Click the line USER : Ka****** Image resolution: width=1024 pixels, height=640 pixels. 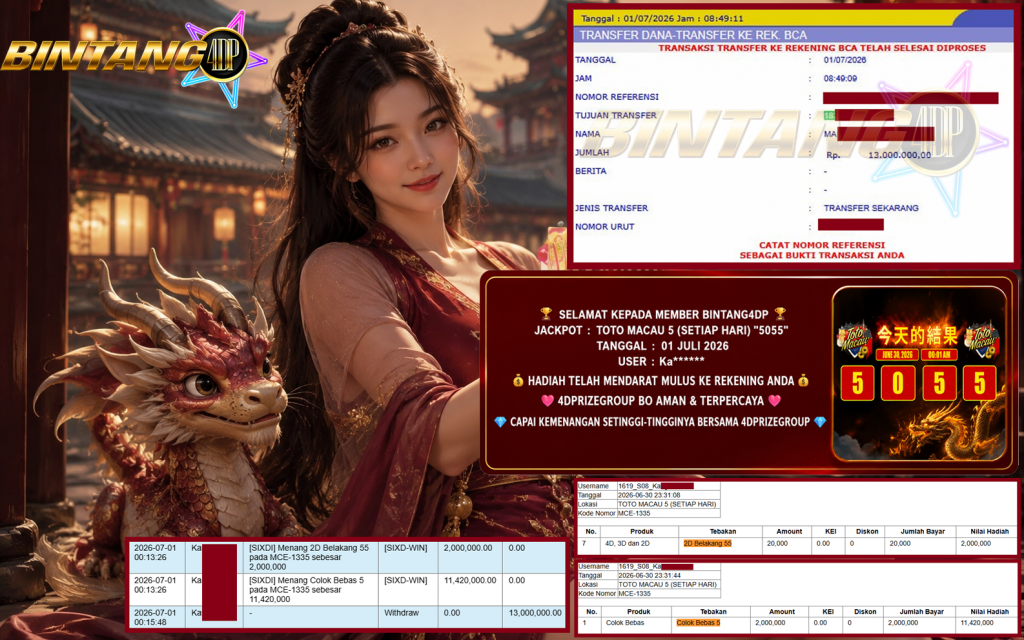[x=661, y=361]
